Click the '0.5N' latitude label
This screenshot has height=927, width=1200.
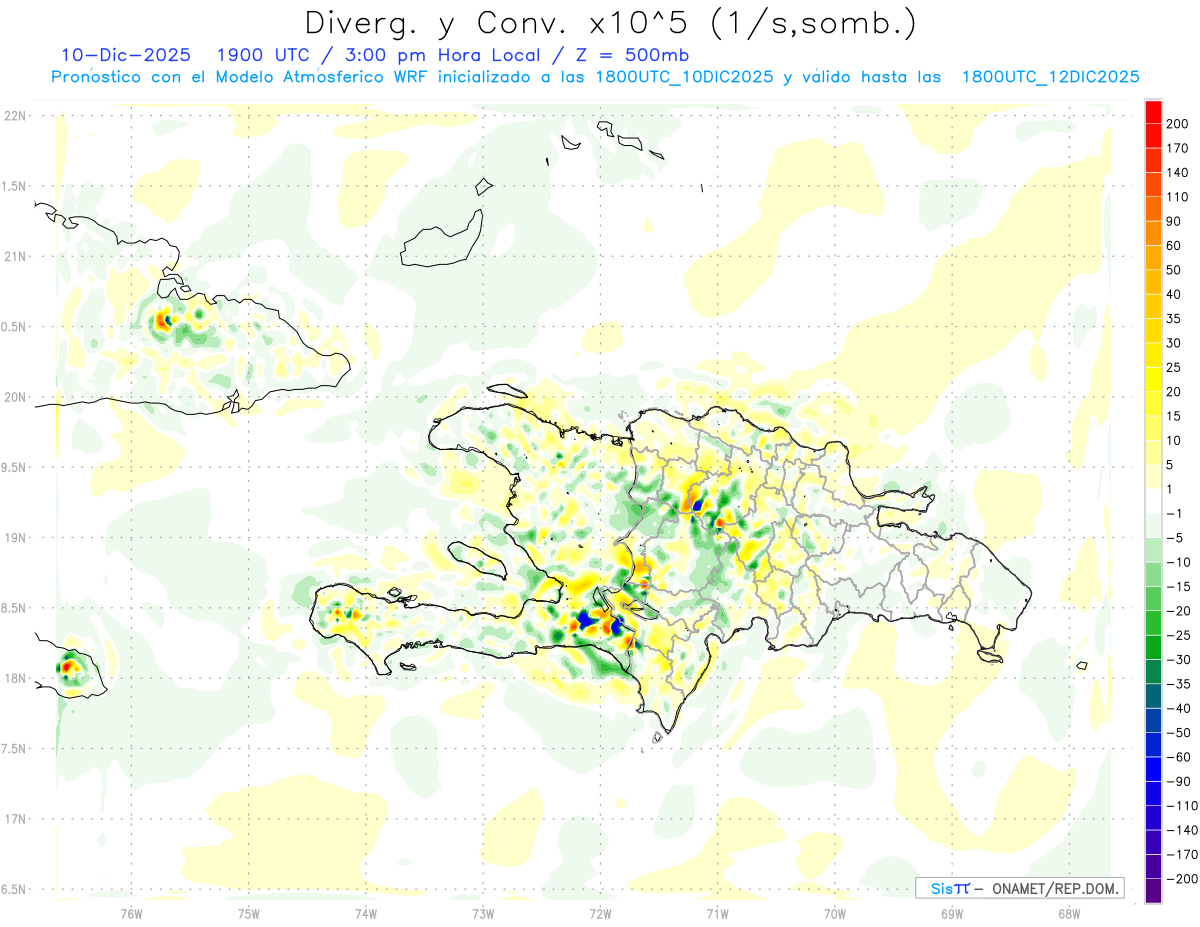13,327
